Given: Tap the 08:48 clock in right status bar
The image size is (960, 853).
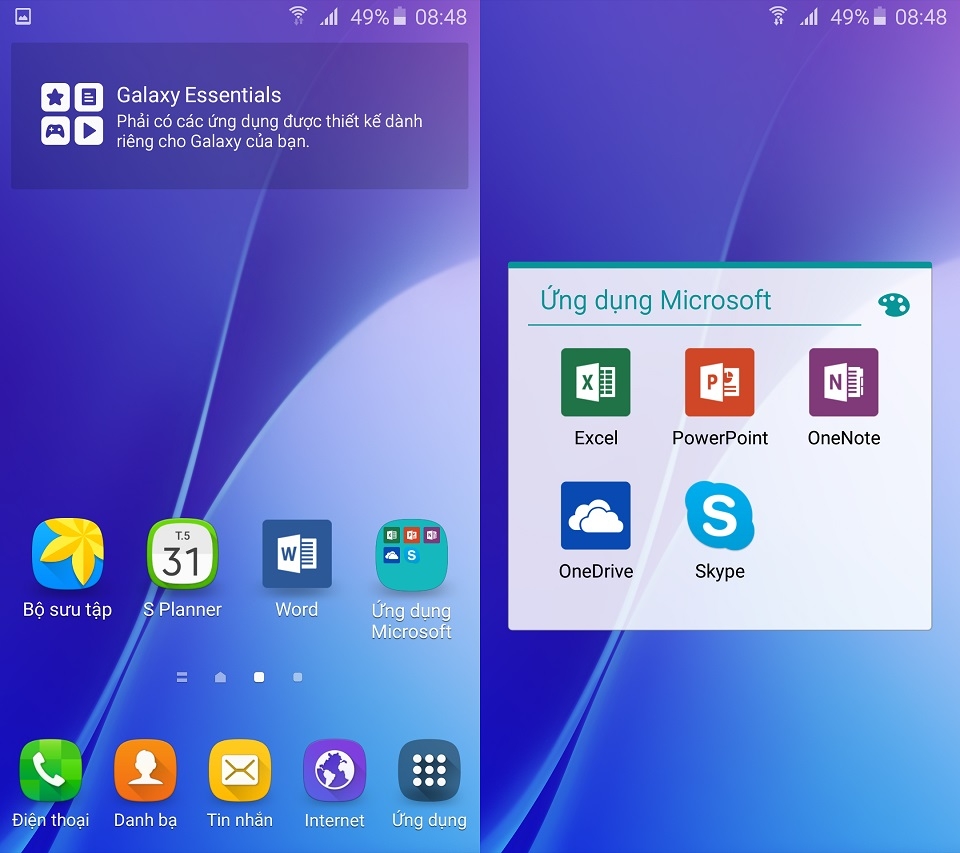Looking at the screenshot, I should 921,17.
